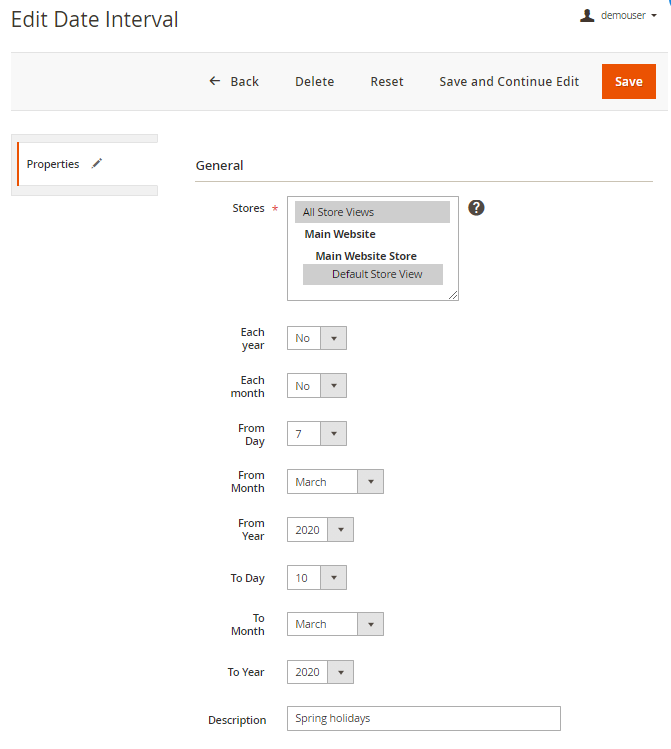The image size is (671, 749).
Task: Expand the From Day dropdown
Action: point(317,434)
